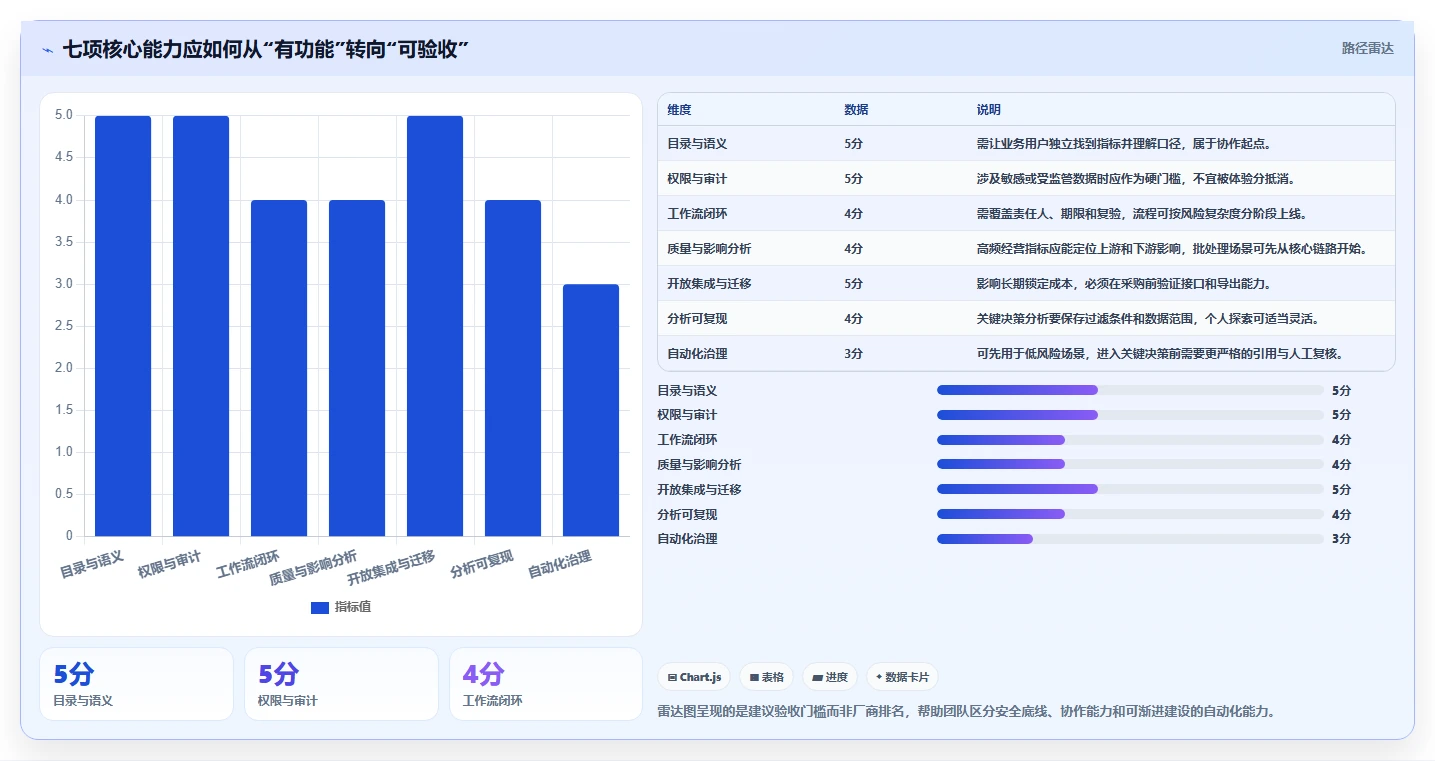Click the 分析可复现 bar in the chart
This screenshot has height=761, width=1435.
tap(513, 368)
